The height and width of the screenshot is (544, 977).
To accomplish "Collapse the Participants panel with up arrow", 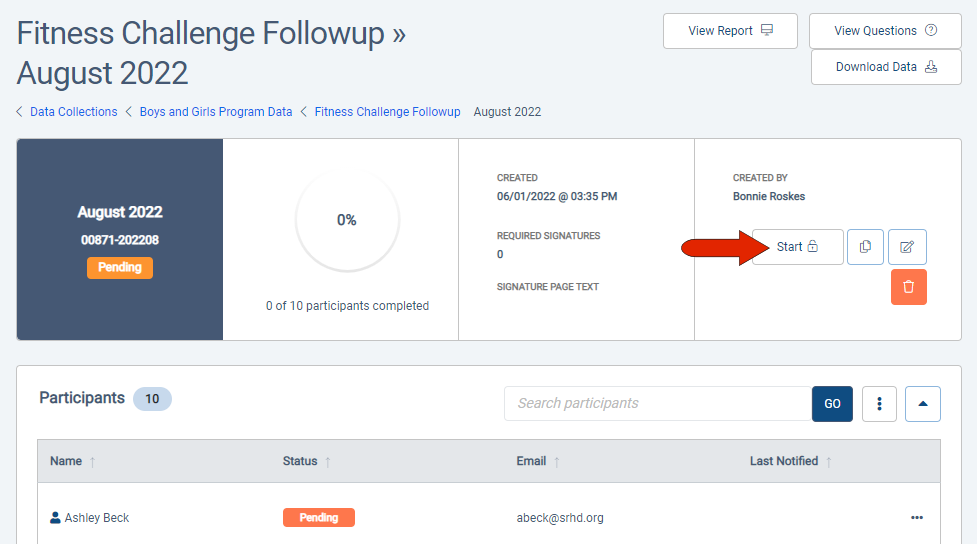I will [923, 404].
